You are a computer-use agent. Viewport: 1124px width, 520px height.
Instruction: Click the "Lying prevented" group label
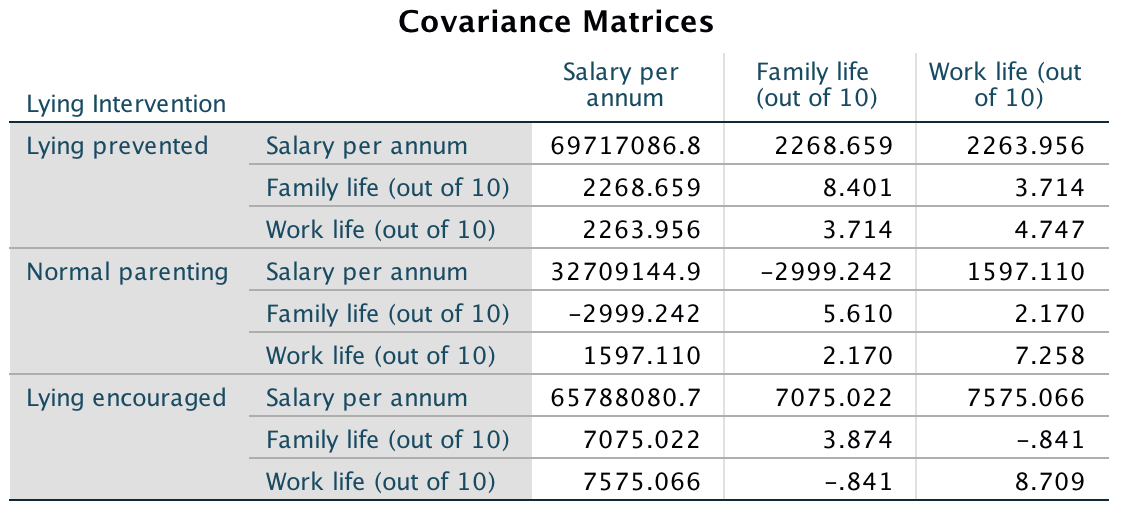(x=117, y=146)
